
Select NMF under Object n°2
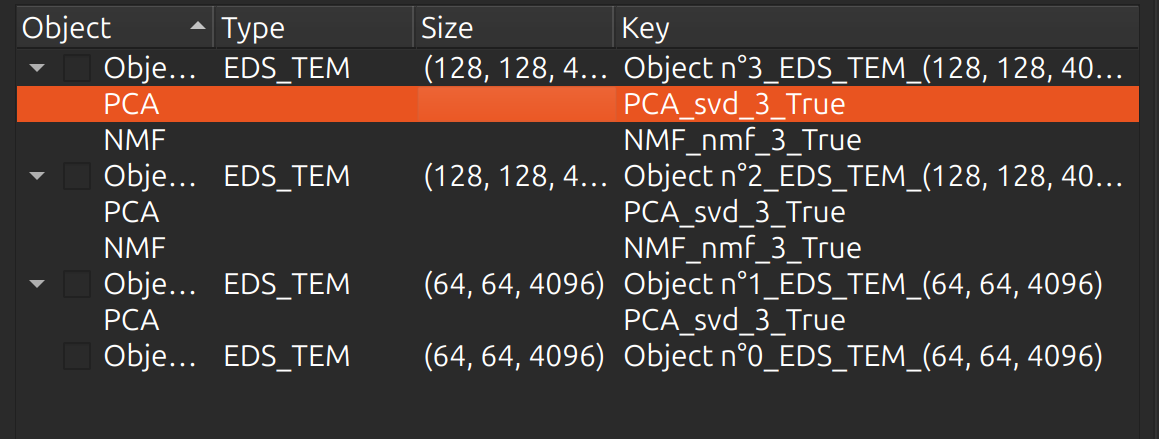(x=135, y=248)
